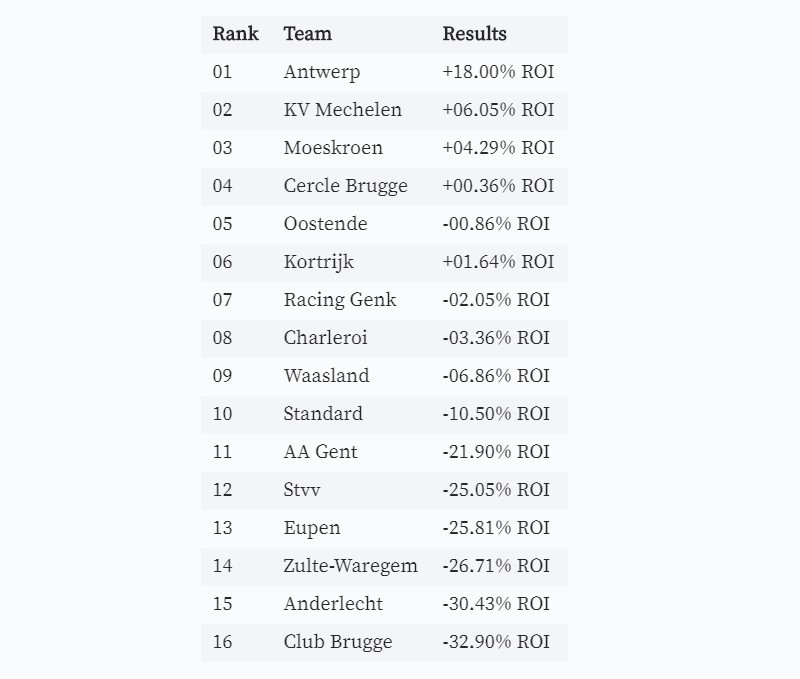Click the Standard team cell
Image resolution: width=800 pixels, height=679 pixels.
pyautogui.click(x=323, y=414)
